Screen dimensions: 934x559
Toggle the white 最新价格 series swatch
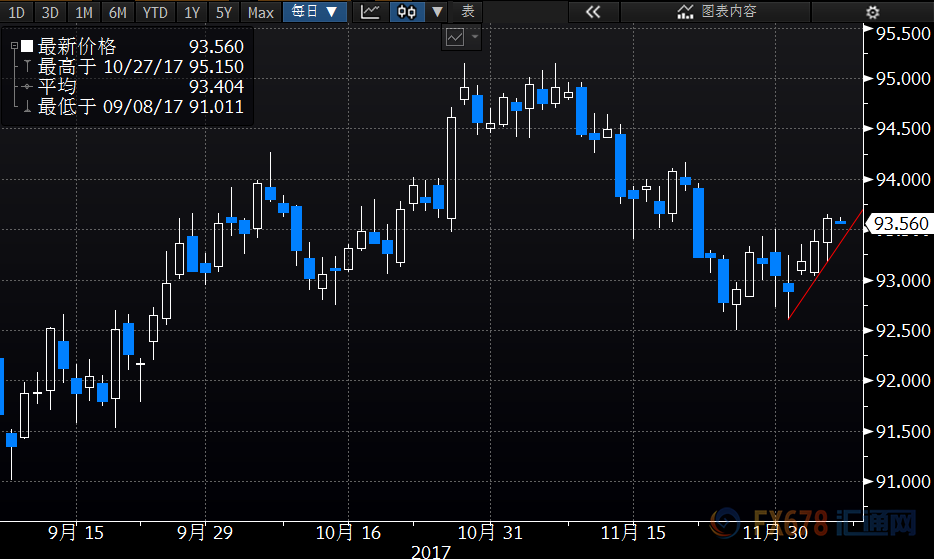27,47
